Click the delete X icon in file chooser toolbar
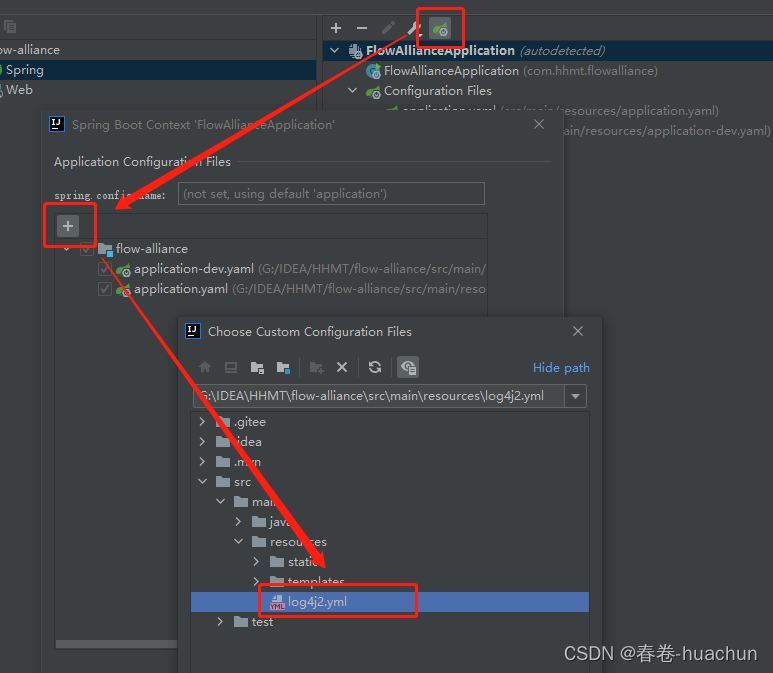 tap(342, 367)
